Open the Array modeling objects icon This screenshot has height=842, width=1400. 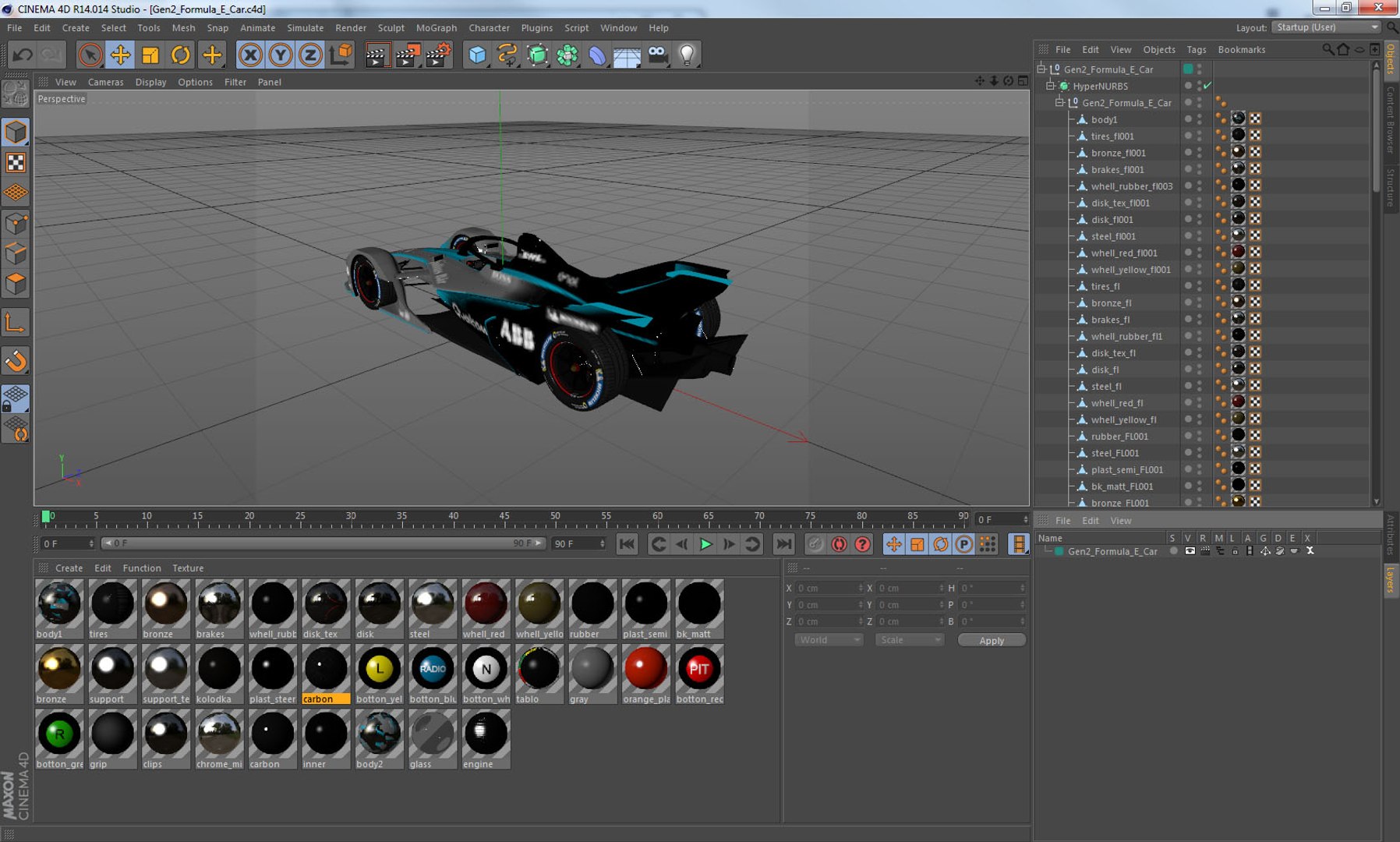click(567, 55)
